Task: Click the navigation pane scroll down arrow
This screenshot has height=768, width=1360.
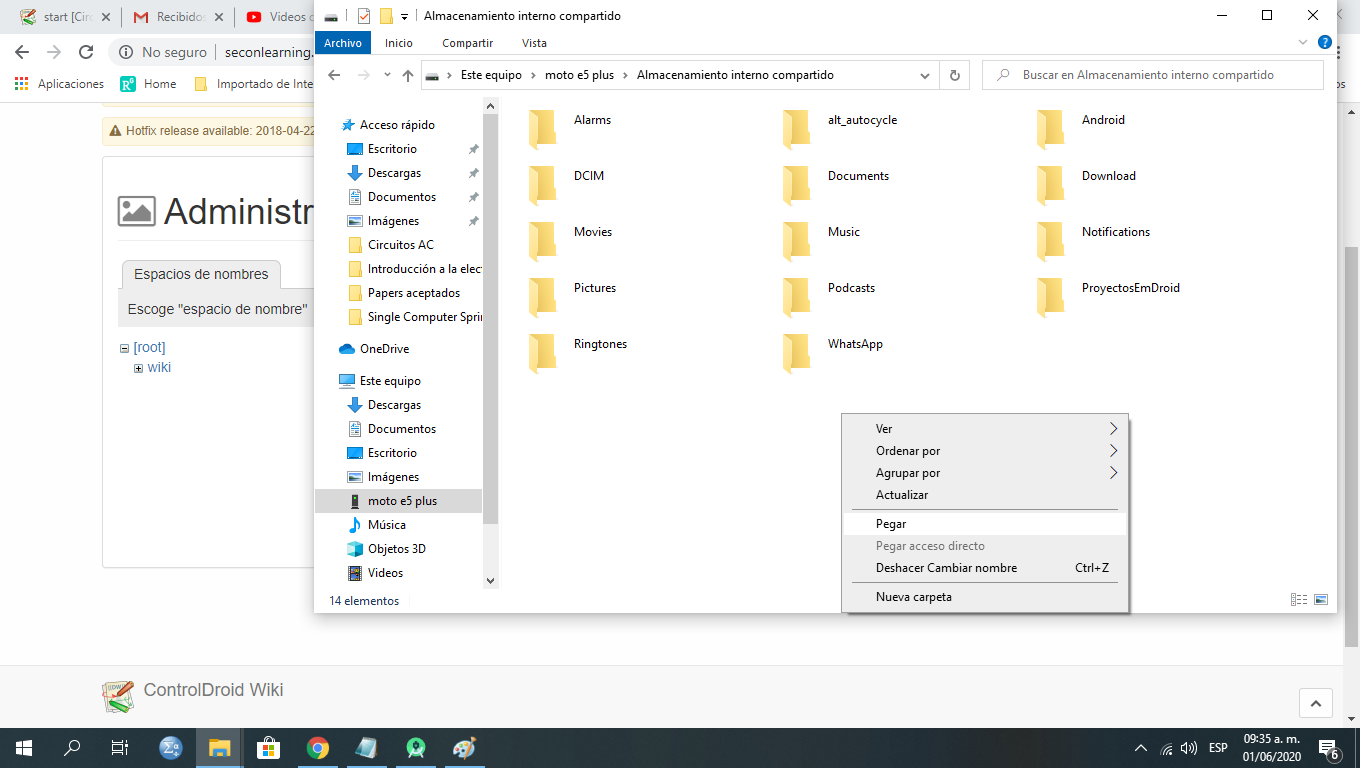Action: 490,581
